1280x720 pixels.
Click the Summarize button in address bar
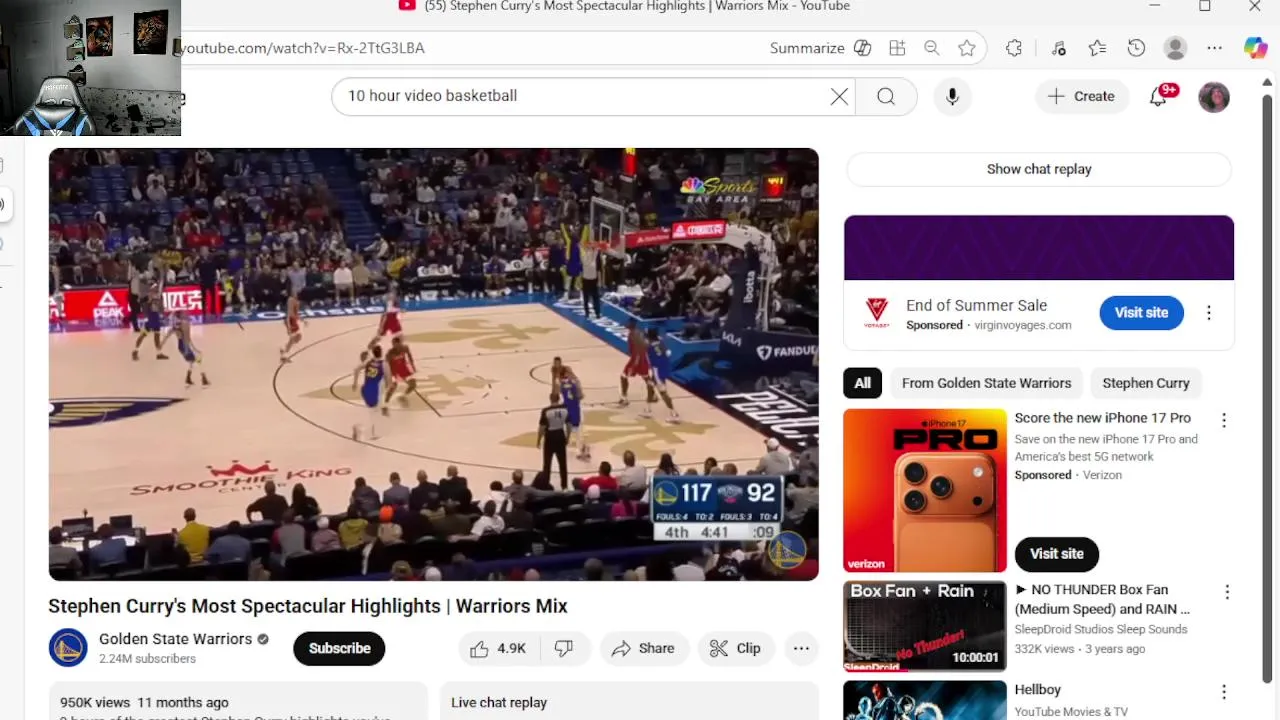(820, 48)
